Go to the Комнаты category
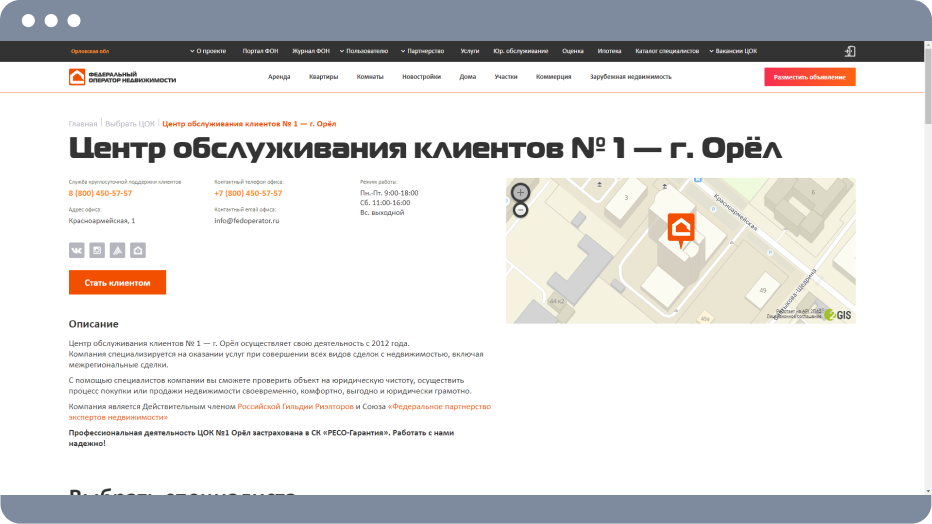The image size is (932, 524). point(370,77)
